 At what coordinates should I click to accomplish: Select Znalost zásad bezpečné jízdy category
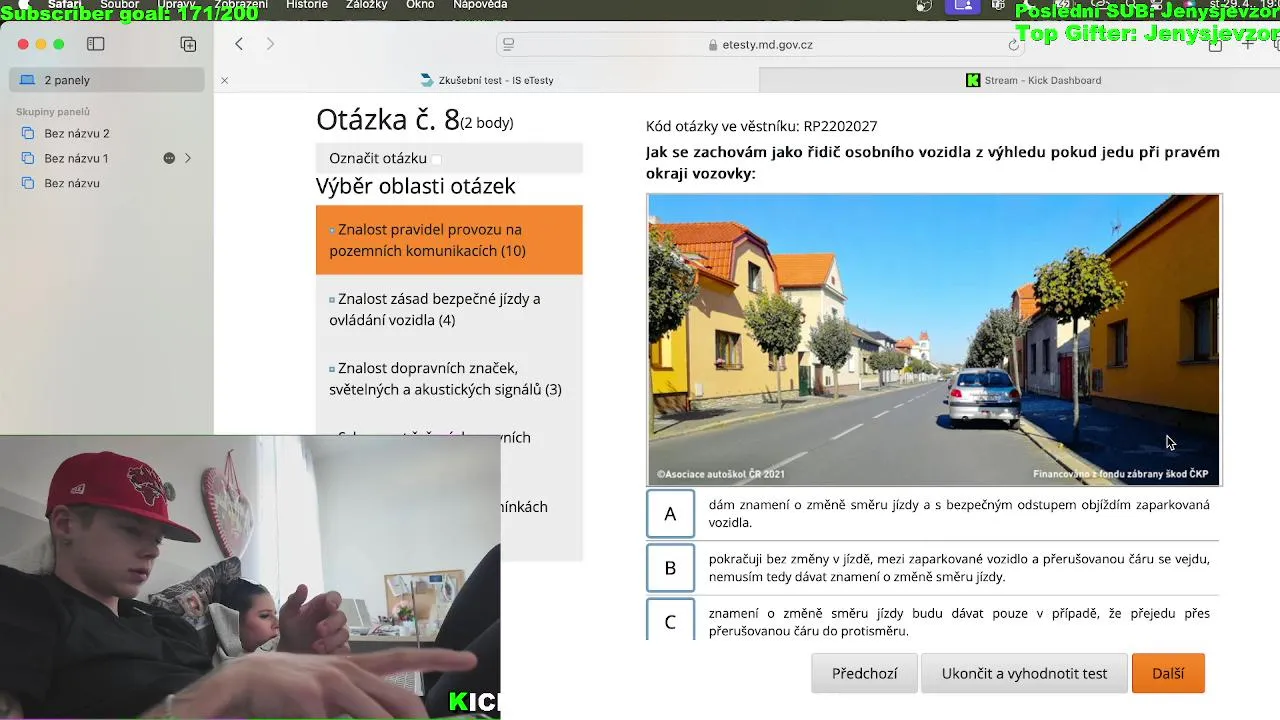[449, 309]
